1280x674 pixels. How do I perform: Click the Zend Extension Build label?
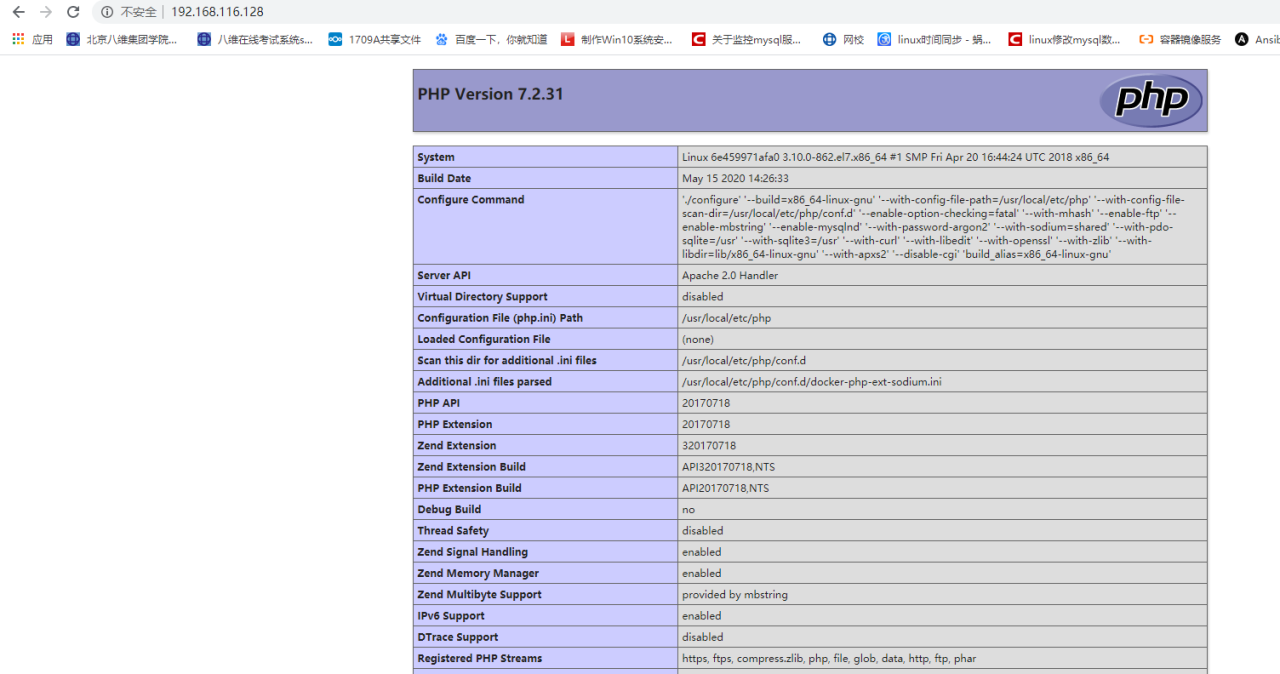[472, 466]
